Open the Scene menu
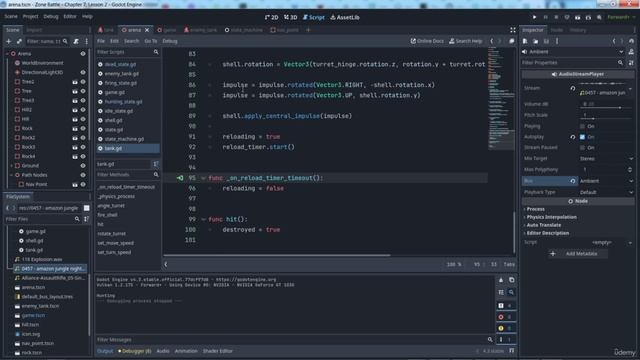 pos(11,17)
